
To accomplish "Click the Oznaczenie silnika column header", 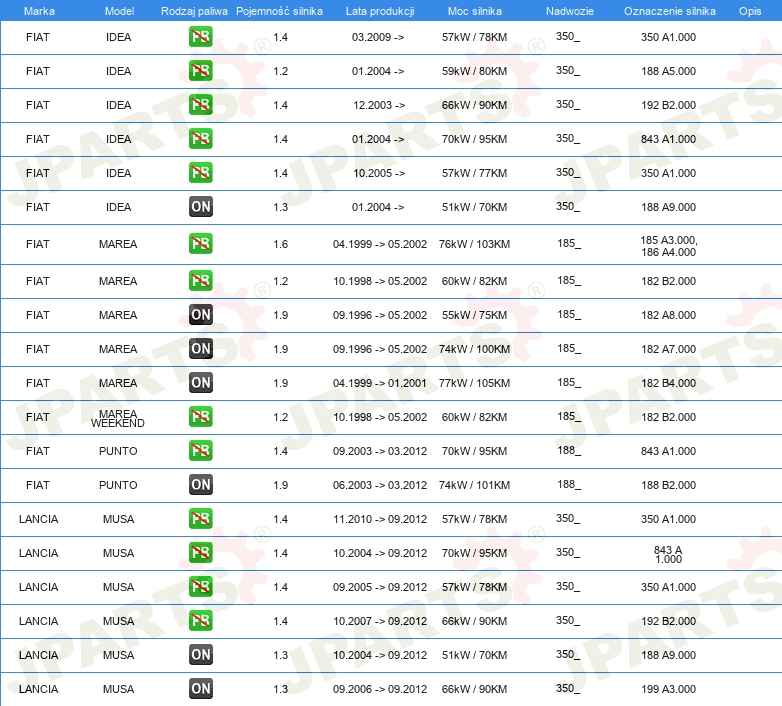I will click(670, 11).
